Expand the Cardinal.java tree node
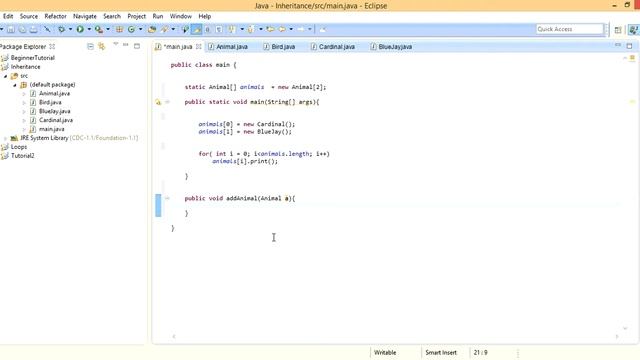The height and width of the screenshot is (360, 640). click(24, 120)
